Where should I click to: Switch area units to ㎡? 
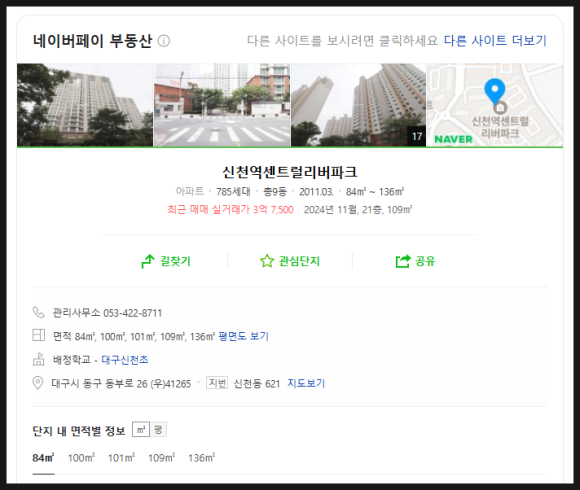coord(141,429)
